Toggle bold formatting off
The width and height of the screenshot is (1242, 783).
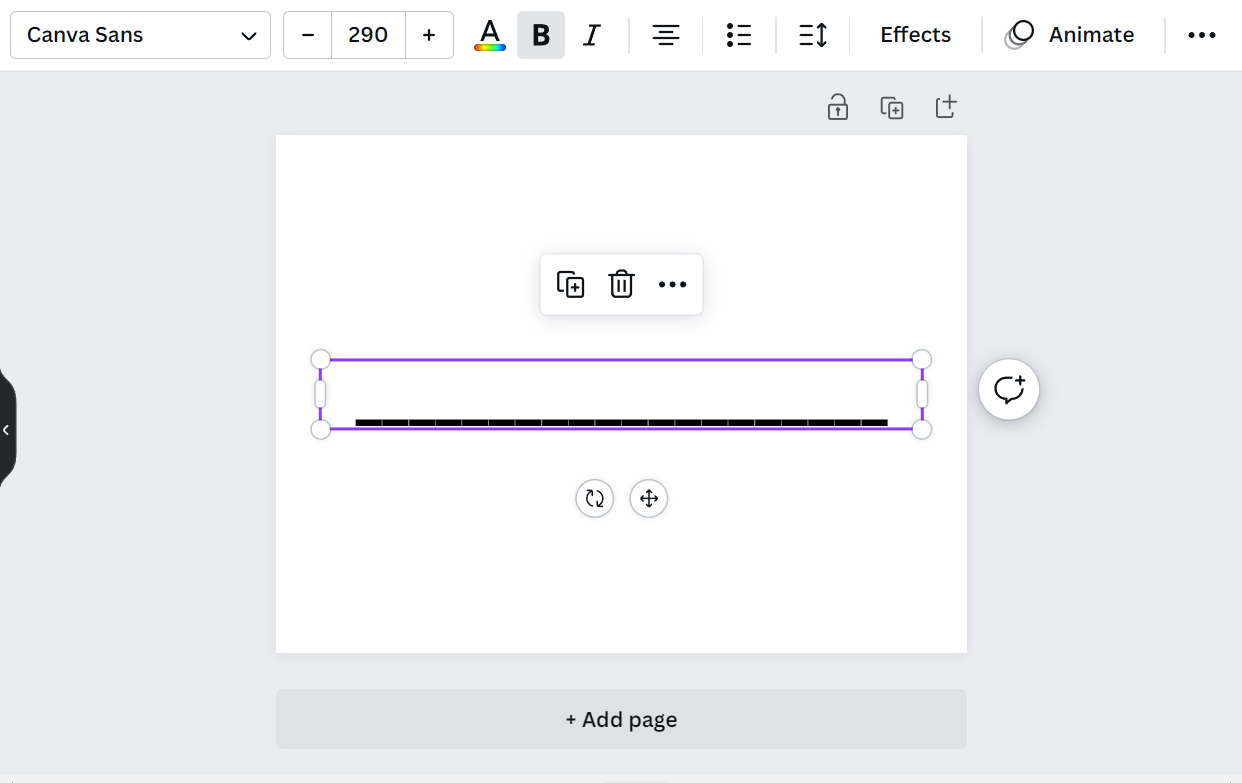pos(540,34)
